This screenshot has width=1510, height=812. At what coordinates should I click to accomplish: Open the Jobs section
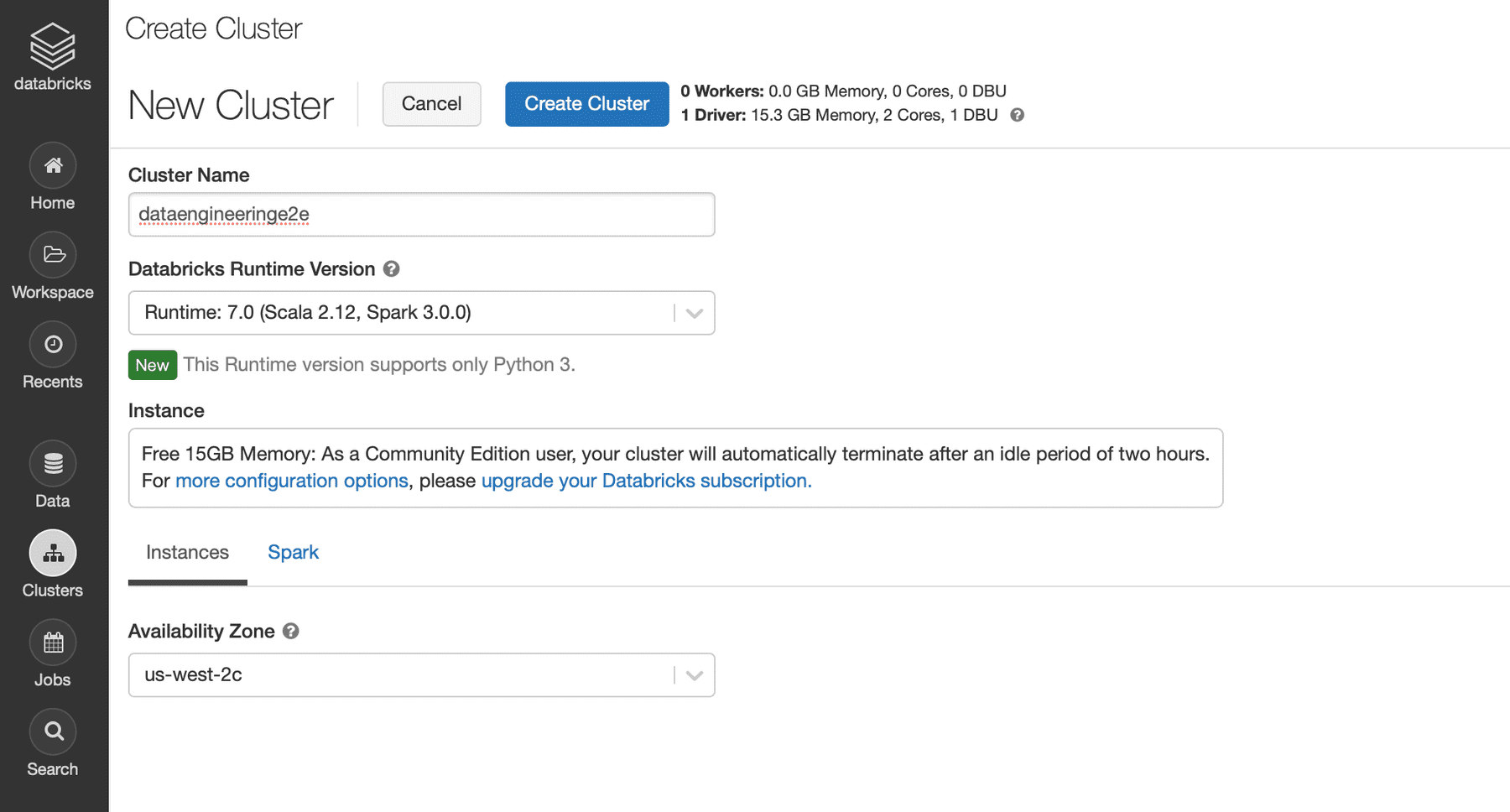[52, 643]
